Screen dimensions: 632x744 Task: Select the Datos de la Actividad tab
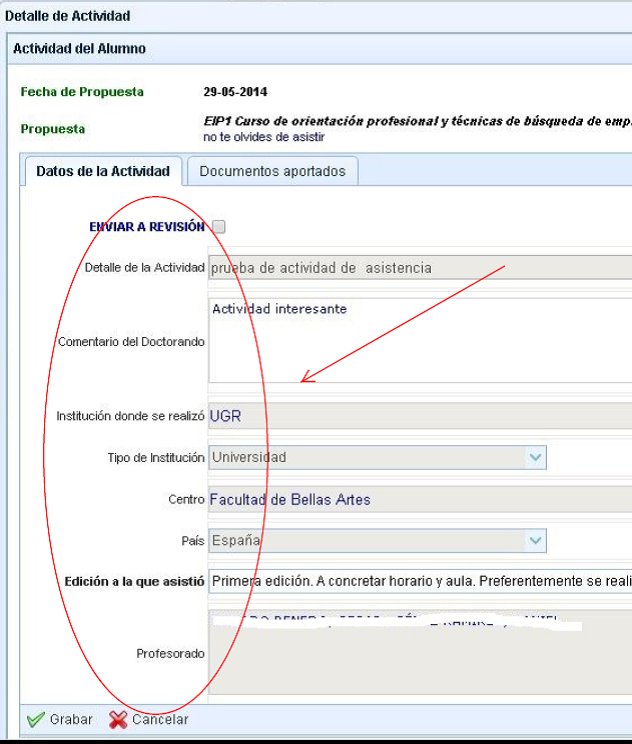[103, 171]
